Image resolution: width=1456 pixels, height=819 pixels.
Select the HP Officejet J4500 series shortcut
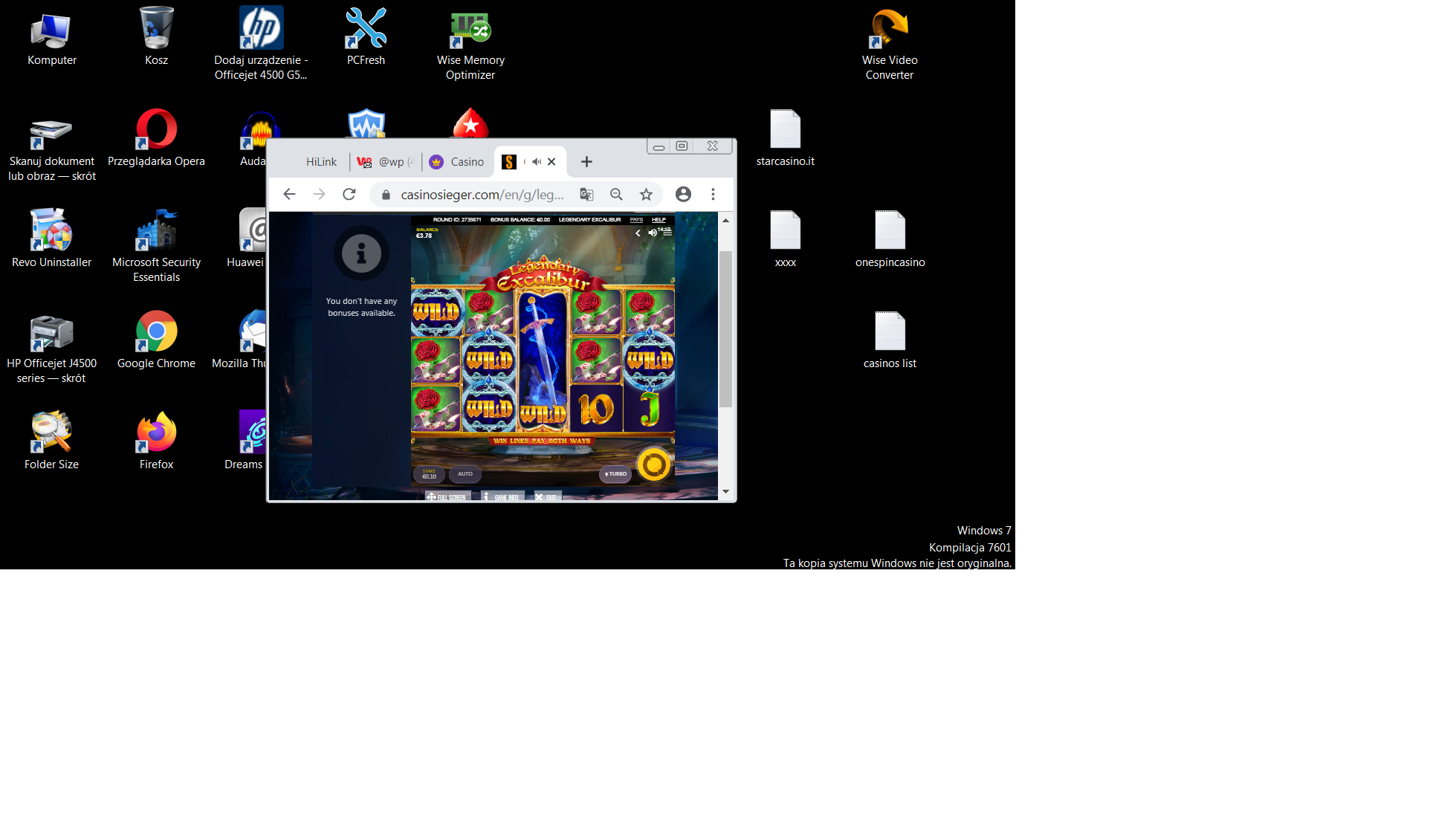coord(51,348)
